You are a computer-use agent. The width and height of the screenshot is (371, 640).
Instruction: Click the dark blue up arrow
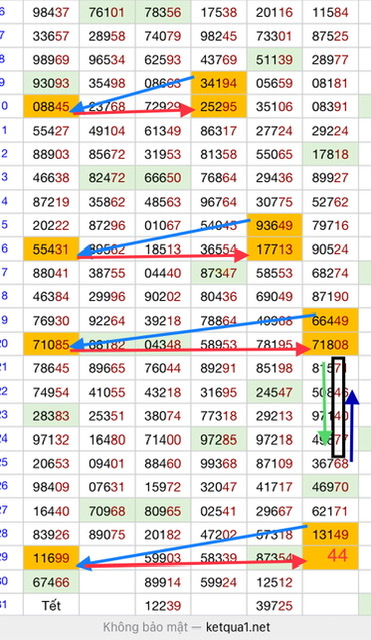352,425
